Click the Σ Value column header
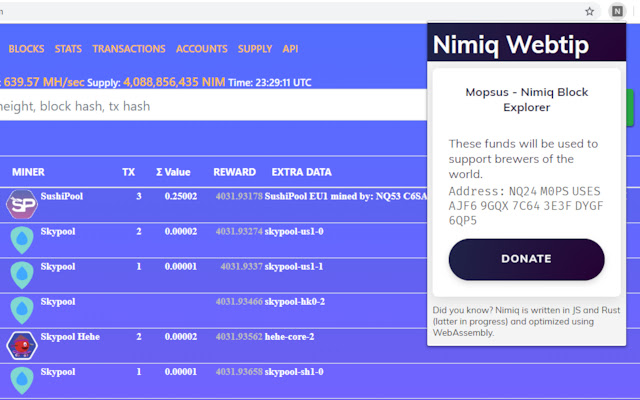The height and width of the screenshot is (400, 640). click(173, 172)
